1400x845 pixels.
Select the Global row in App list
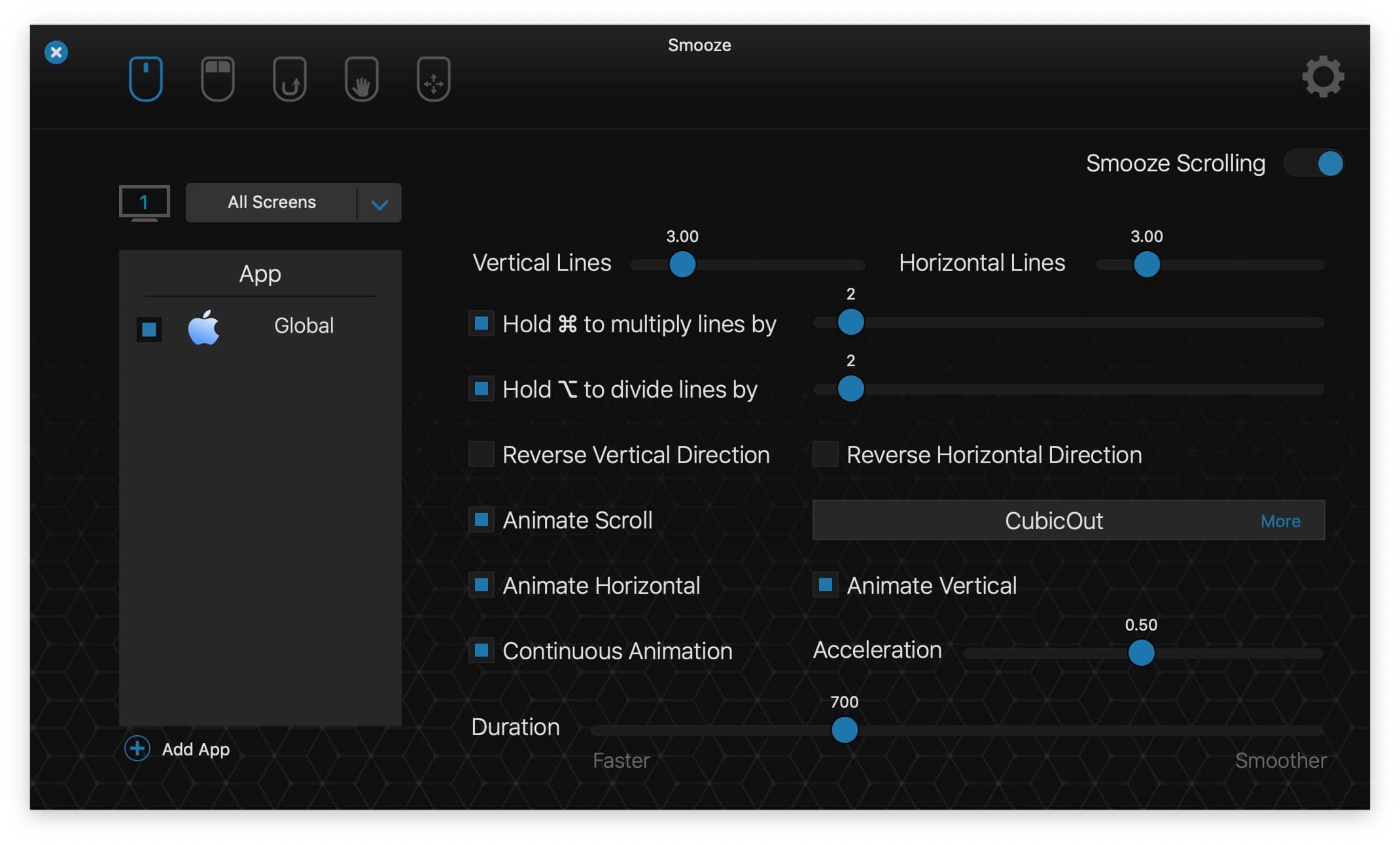click(x=260, y=326)
